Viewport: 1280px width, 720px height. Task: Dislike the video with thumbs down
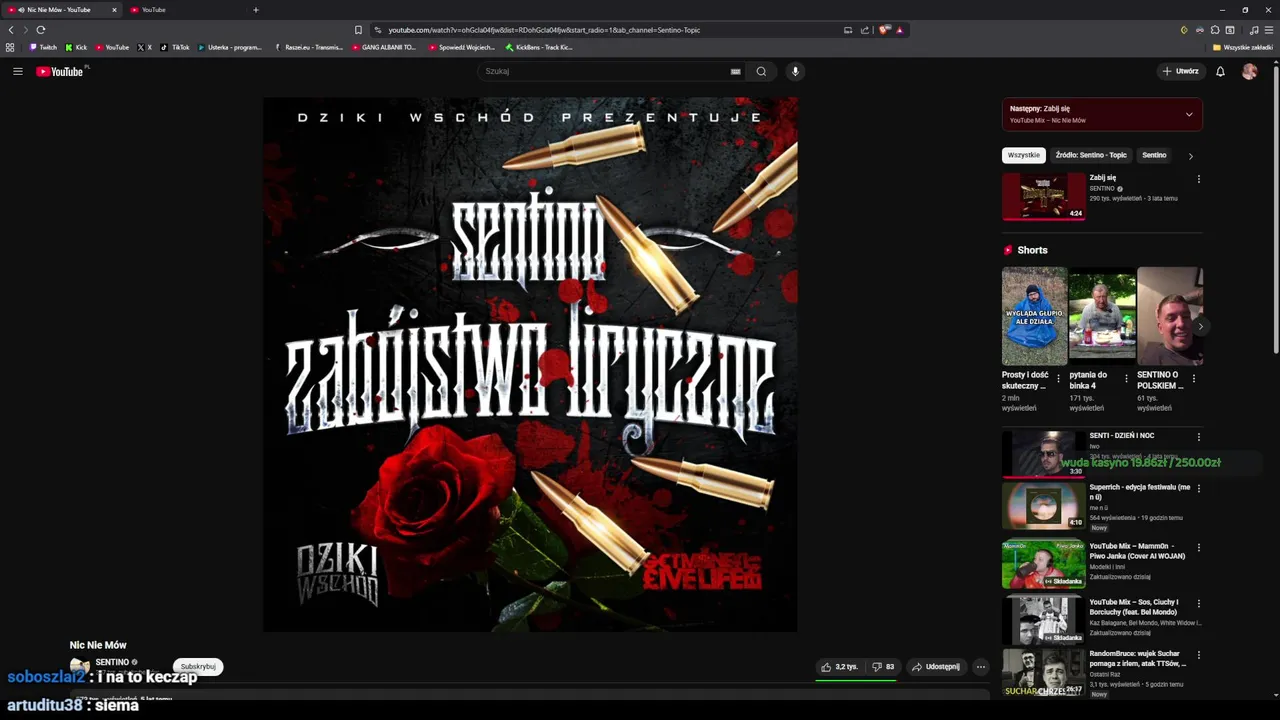click(x=883, y=667)
